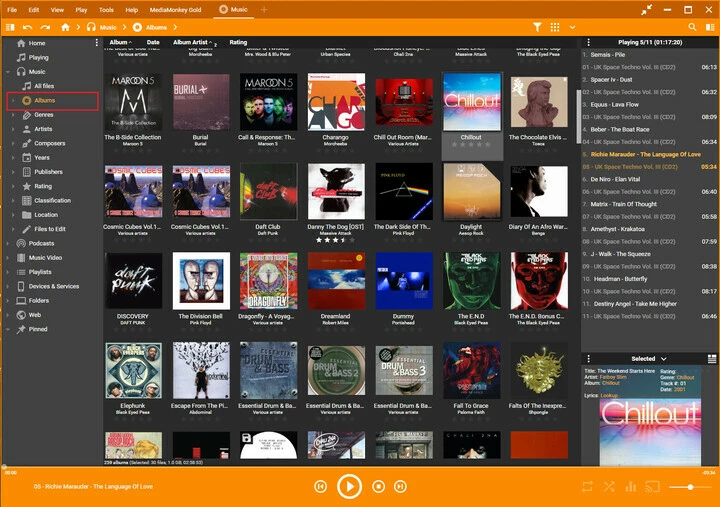Click the Classification sidebar icon
720x507 pixels.
pos(27,200)
